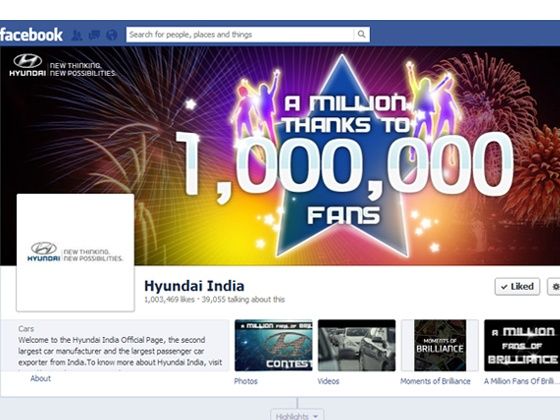Click the Facebook logo in the header
The height and width of the screenshot is (420, 560).
coord(31,35)
